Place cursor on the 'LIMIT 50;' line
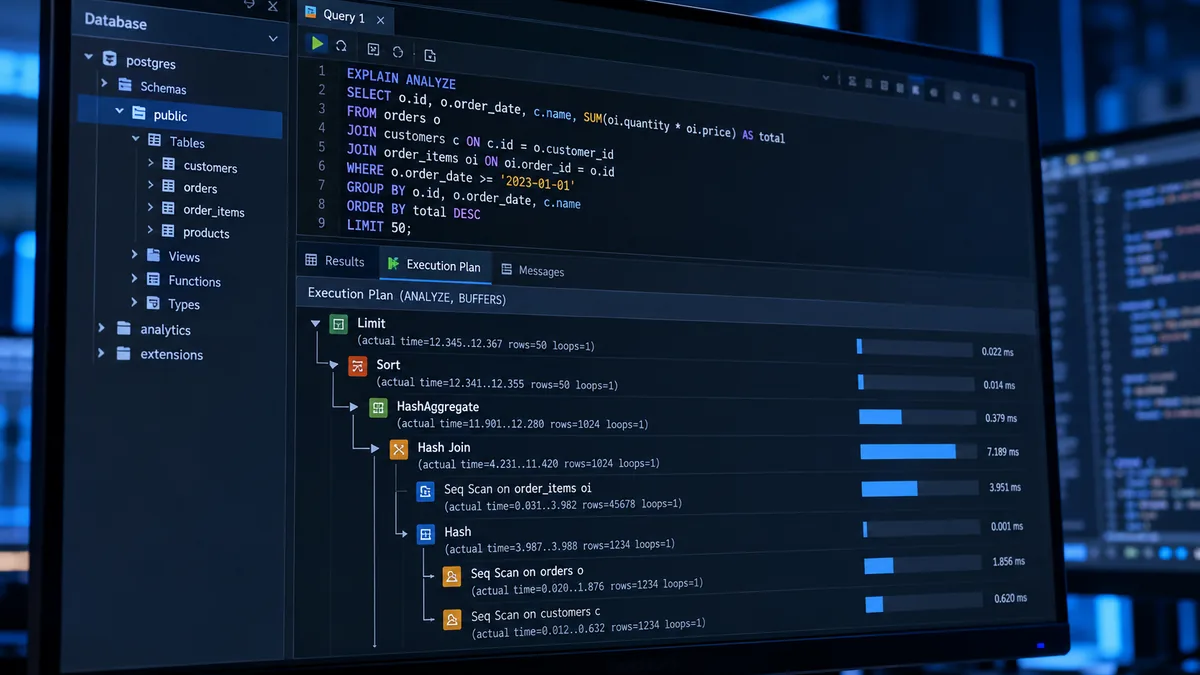 379,227
